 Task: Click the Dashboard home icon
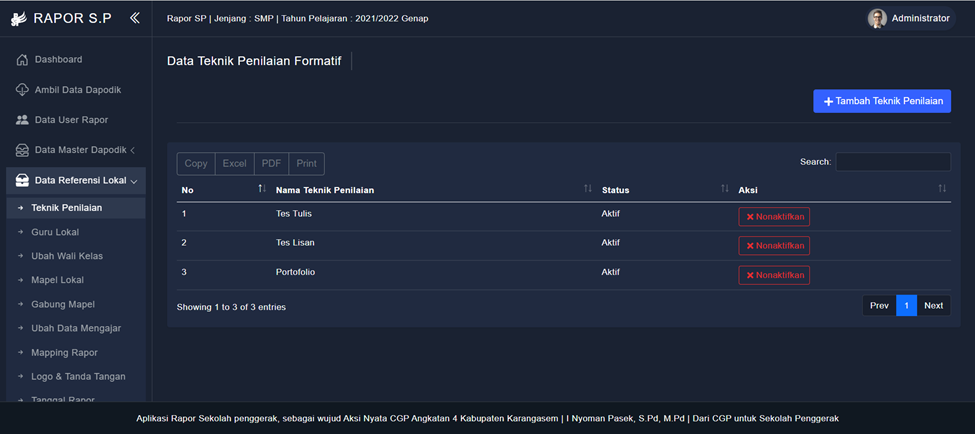[x=22, y=60]
